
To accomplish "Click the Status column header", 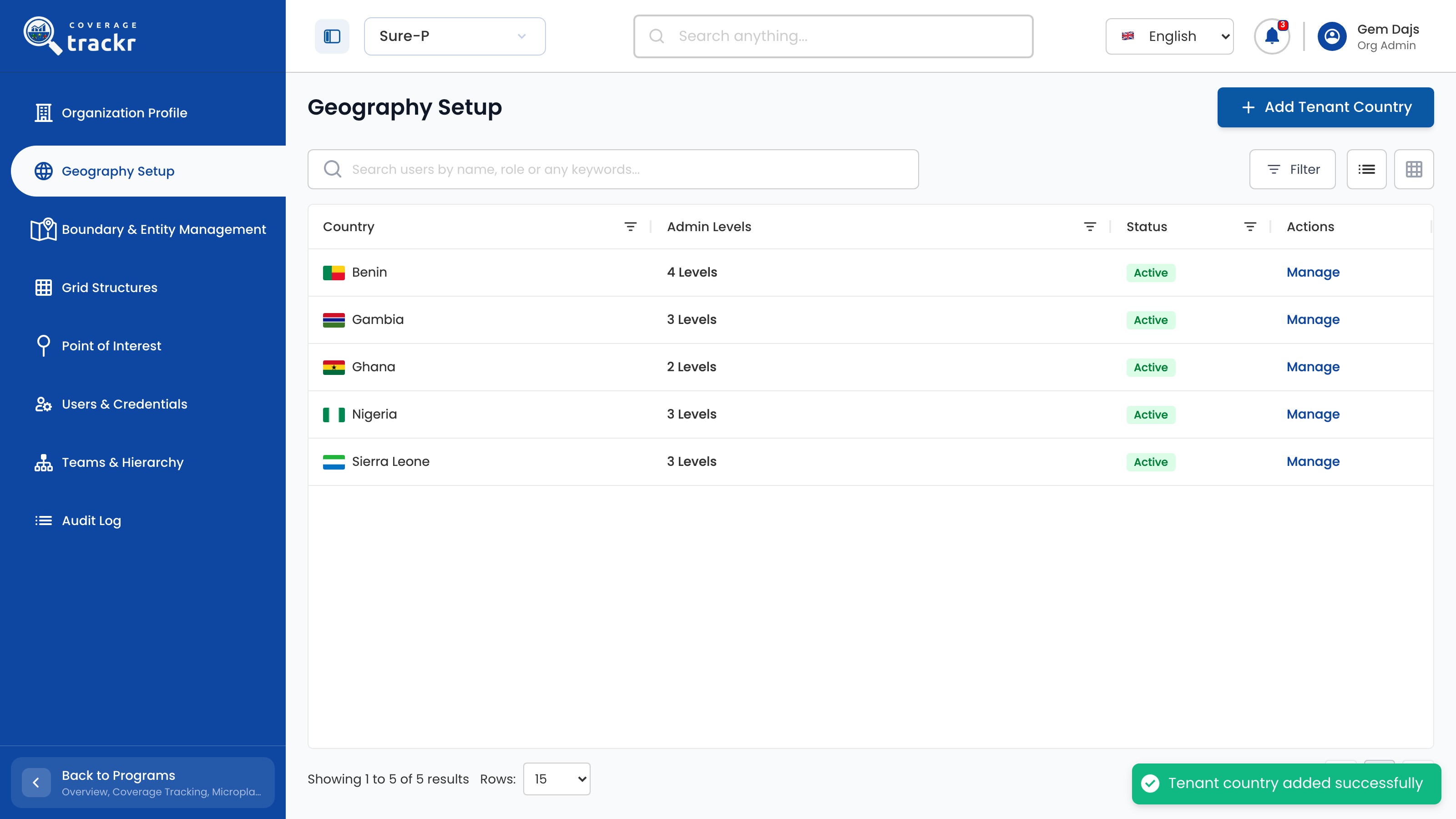I will coord(1146,227).
